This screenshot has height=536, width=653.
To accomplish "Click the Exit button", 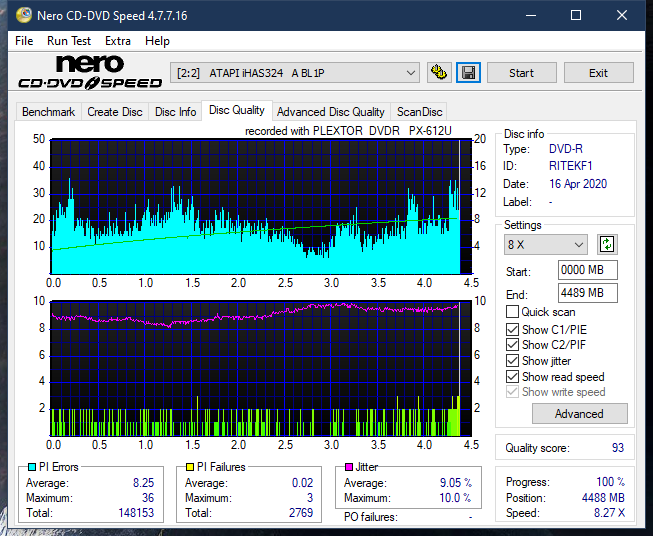I will tap(598, 73).
